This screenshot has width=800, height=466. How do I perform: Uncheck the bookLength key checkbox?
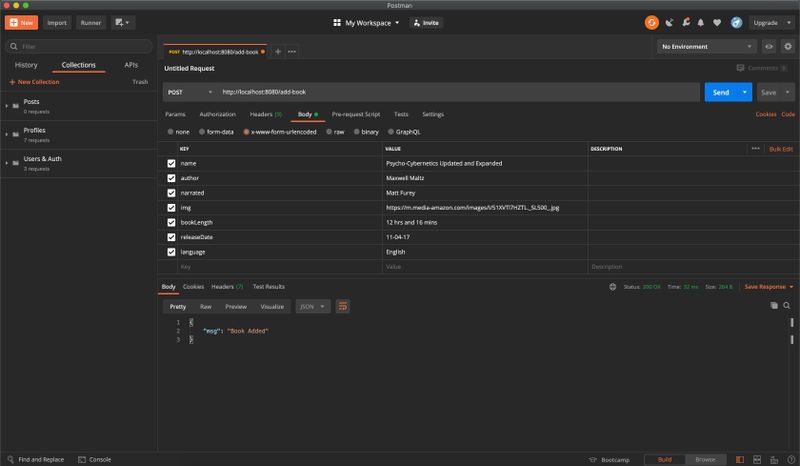pyautogui.click(x=171, y=223)
